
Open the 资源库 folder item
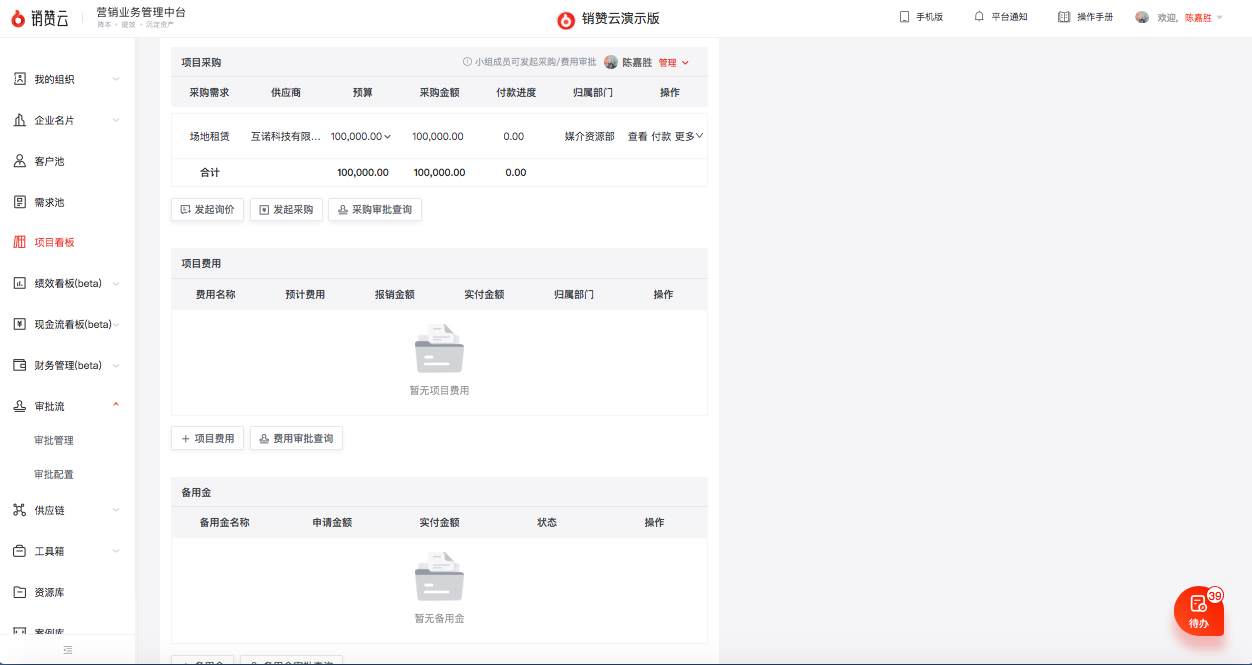click(49, 592)
